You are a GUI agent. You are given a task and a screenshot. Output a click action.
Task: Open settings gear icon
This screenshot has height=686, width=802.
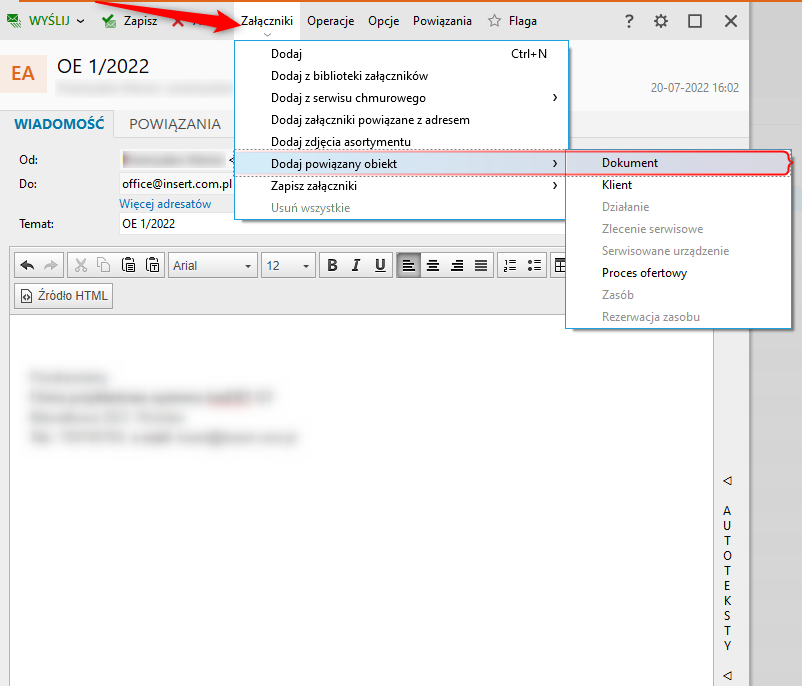click(x=661, y=21)
